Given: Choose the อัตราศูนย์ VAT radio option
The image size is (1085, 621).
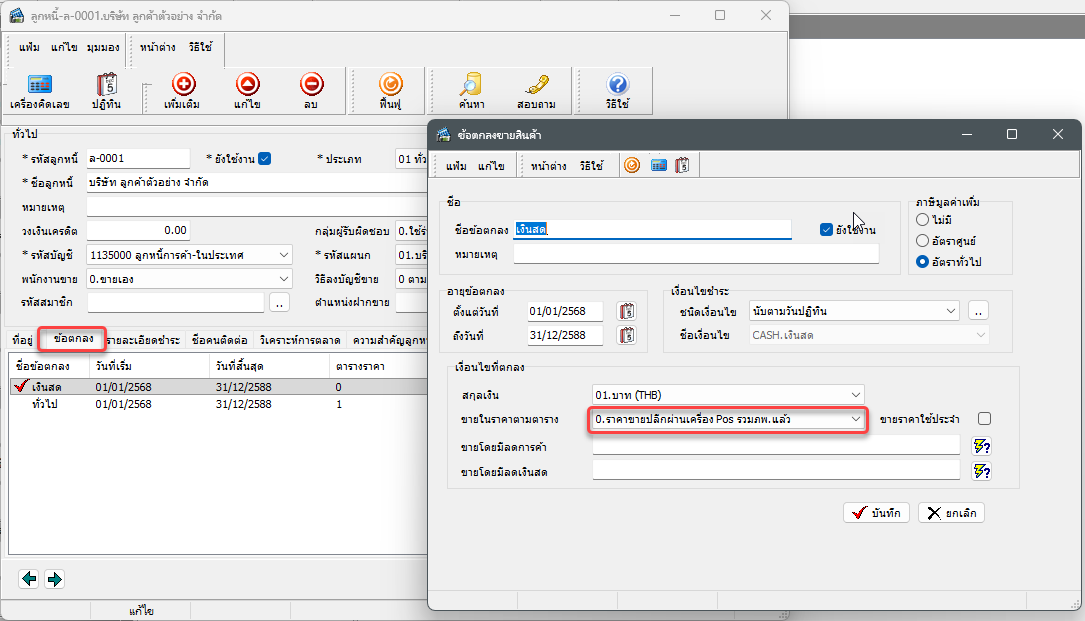Looking at the screenshot, I should pyautogui.click(x=922, y=240).
